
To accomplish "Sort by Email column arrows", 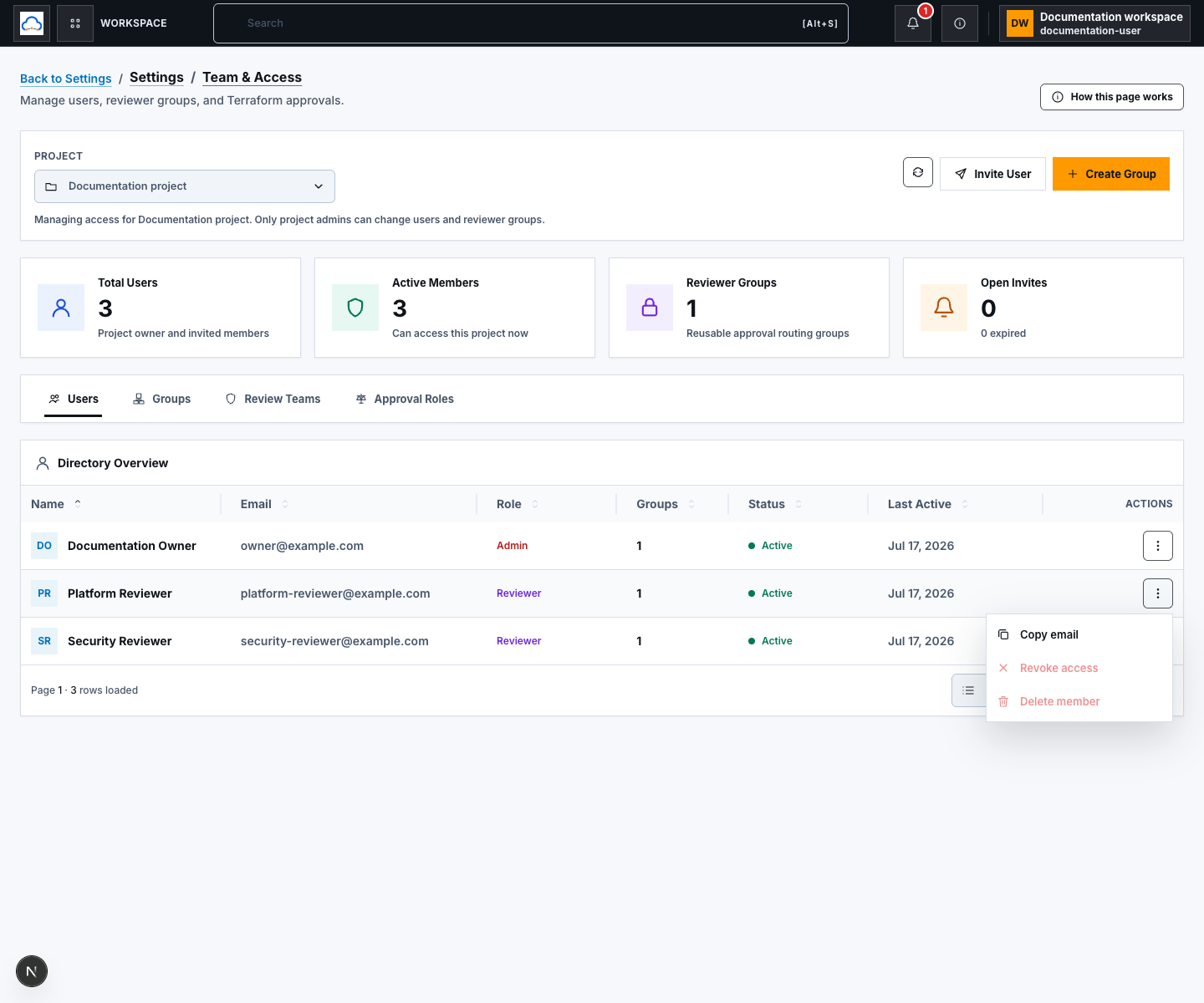I will click(285, 504).
